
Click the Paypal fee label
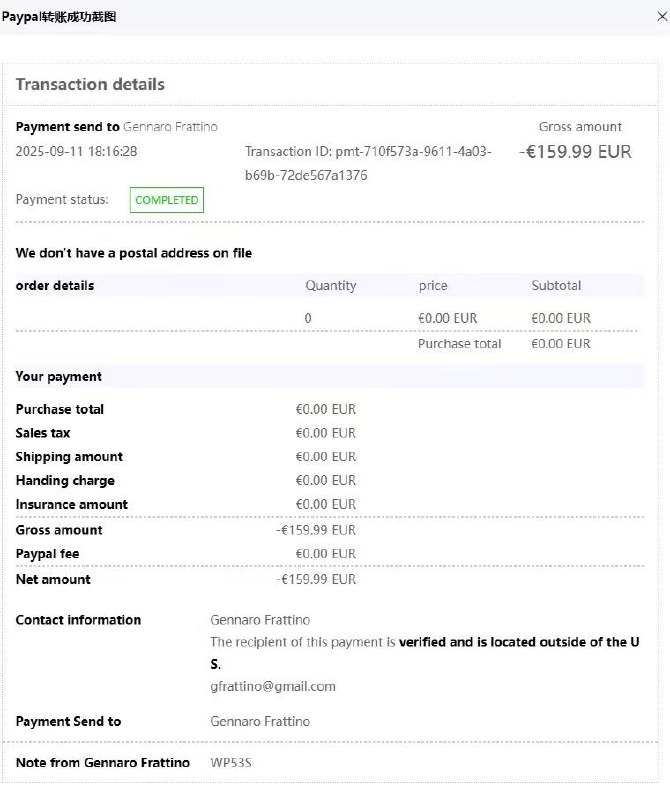(47, 554)
